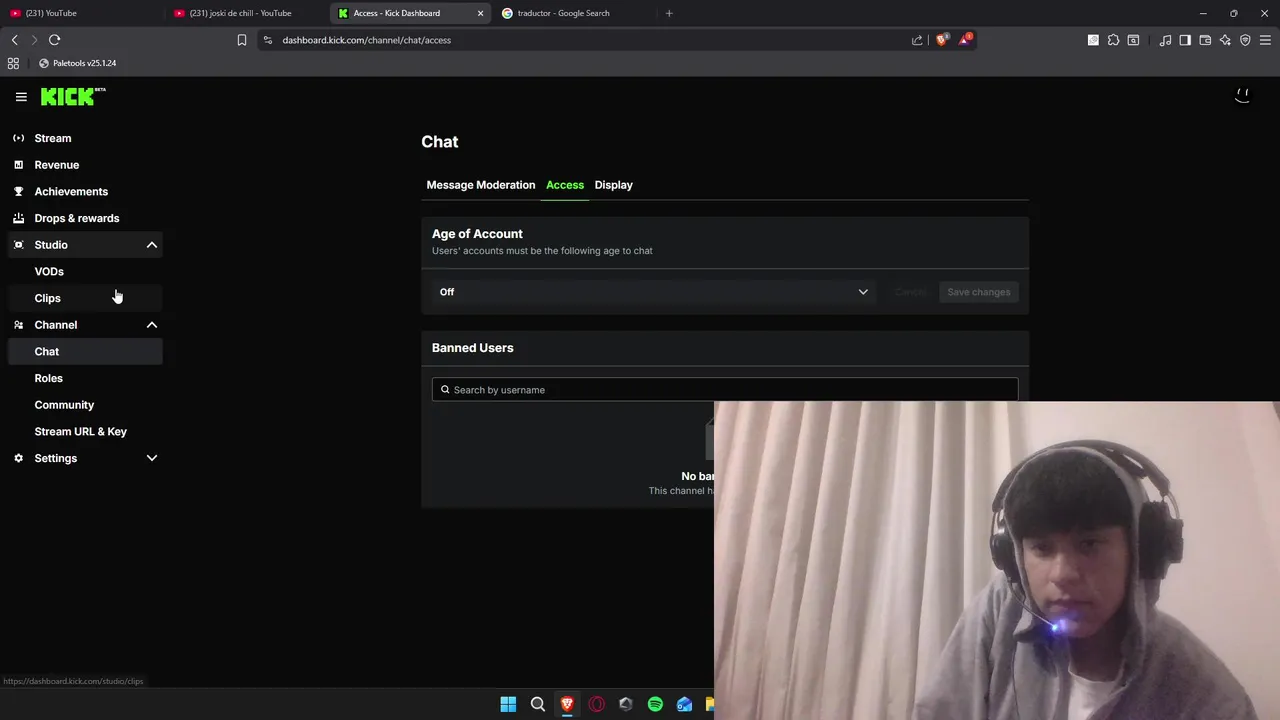Open the Stream page link
This screenshot has width=1280, height=720.
pyautogui.click(x=53, y=138)
